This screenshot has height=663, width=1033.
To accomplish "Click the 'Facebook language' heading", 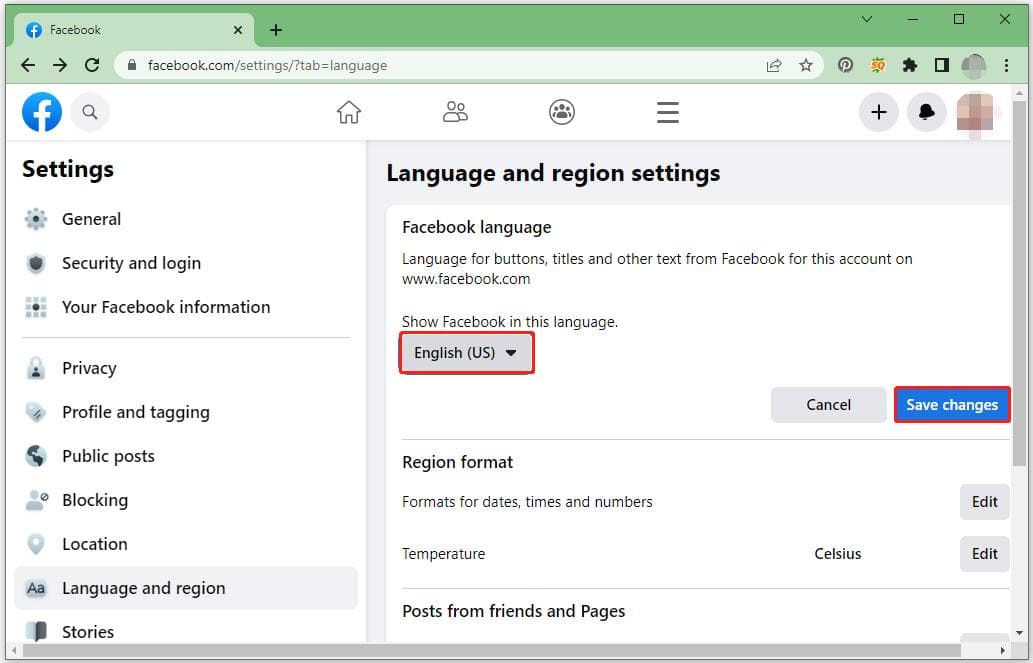I will (x=476, y=227).
